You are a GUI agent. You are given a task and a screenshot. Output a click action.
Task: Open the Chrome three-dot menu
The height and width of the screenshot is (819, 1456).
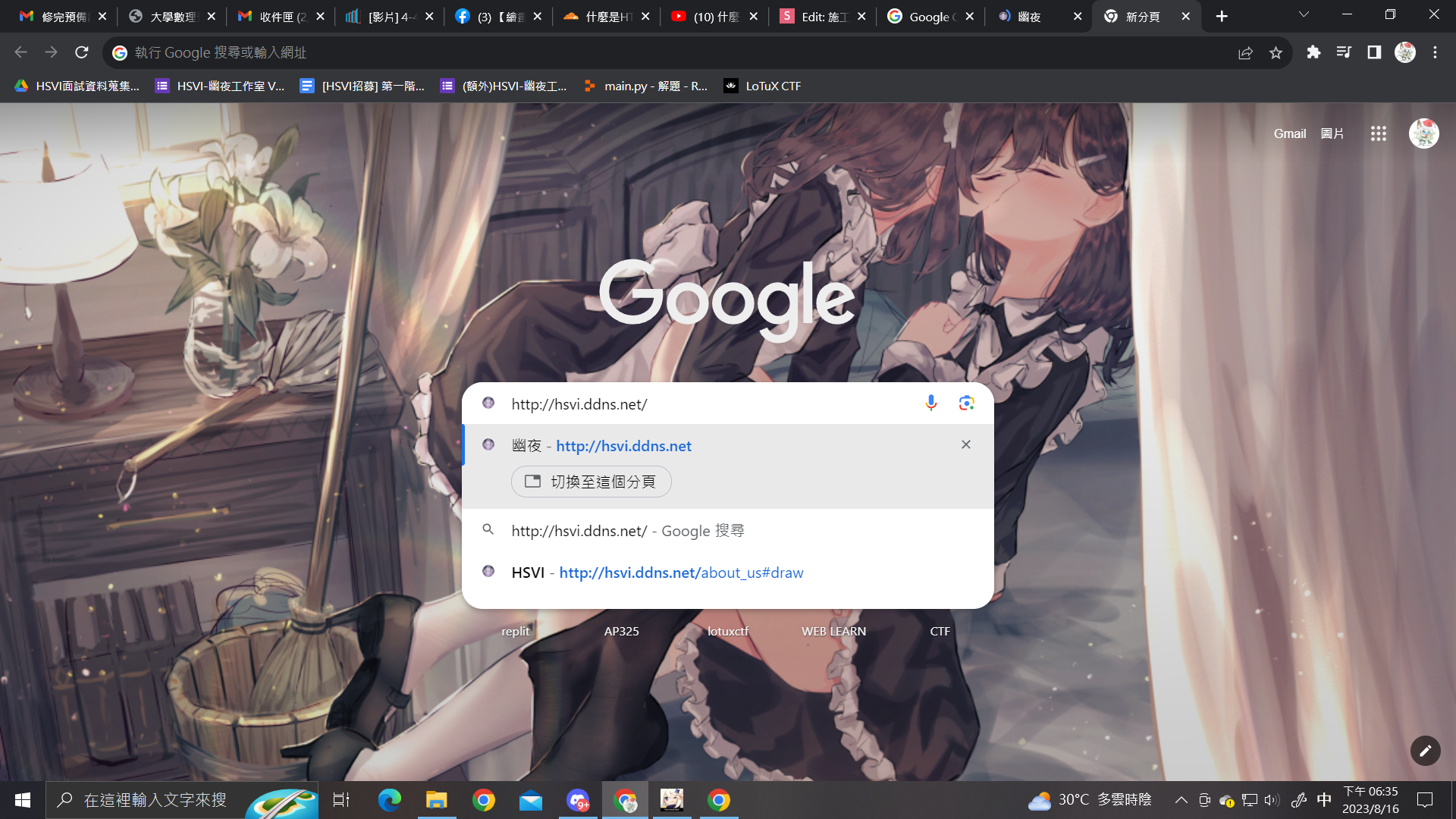pos(1435,52)
